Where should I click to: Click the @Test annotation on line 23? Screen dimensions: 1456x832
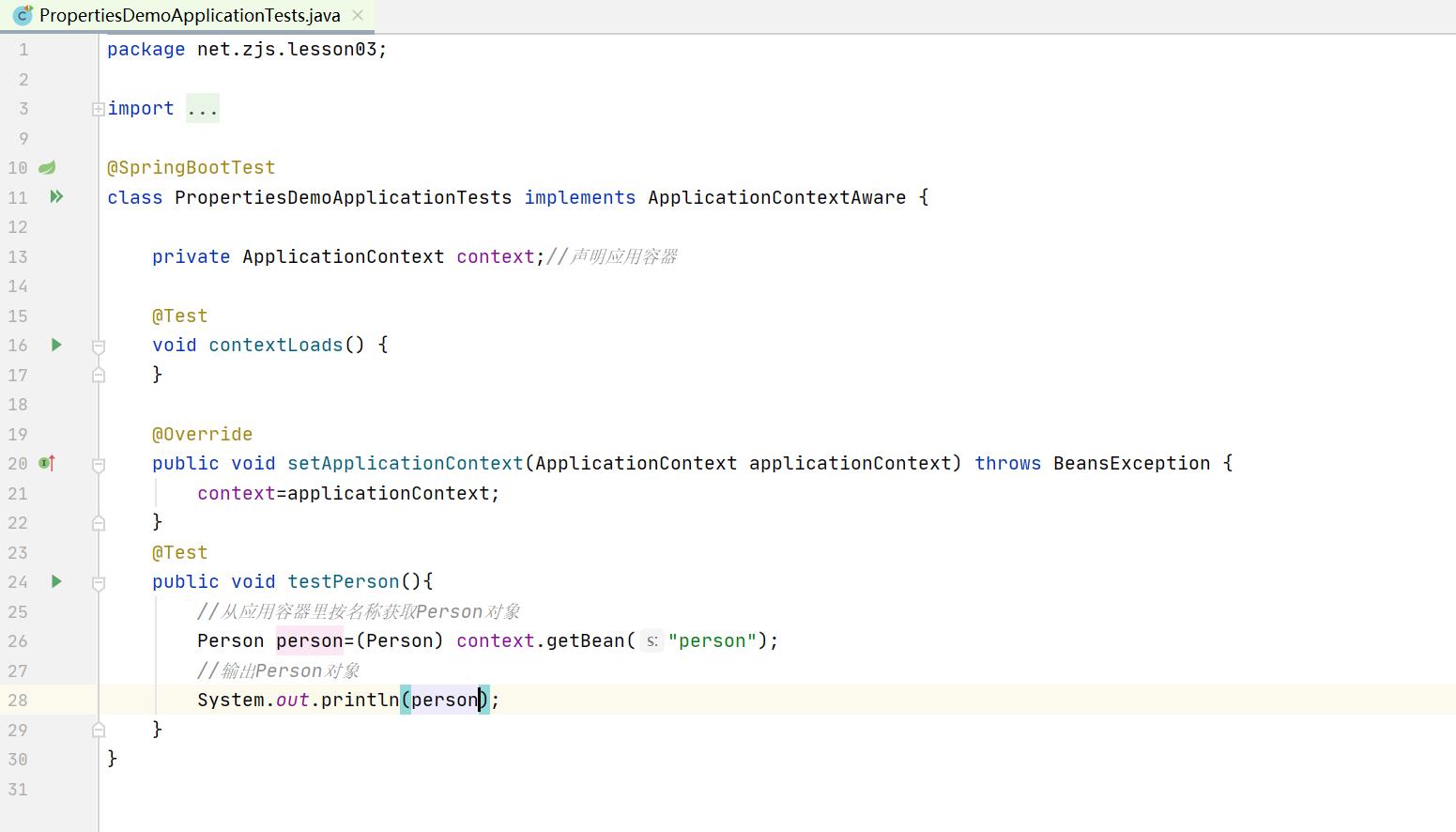point(179,552)
